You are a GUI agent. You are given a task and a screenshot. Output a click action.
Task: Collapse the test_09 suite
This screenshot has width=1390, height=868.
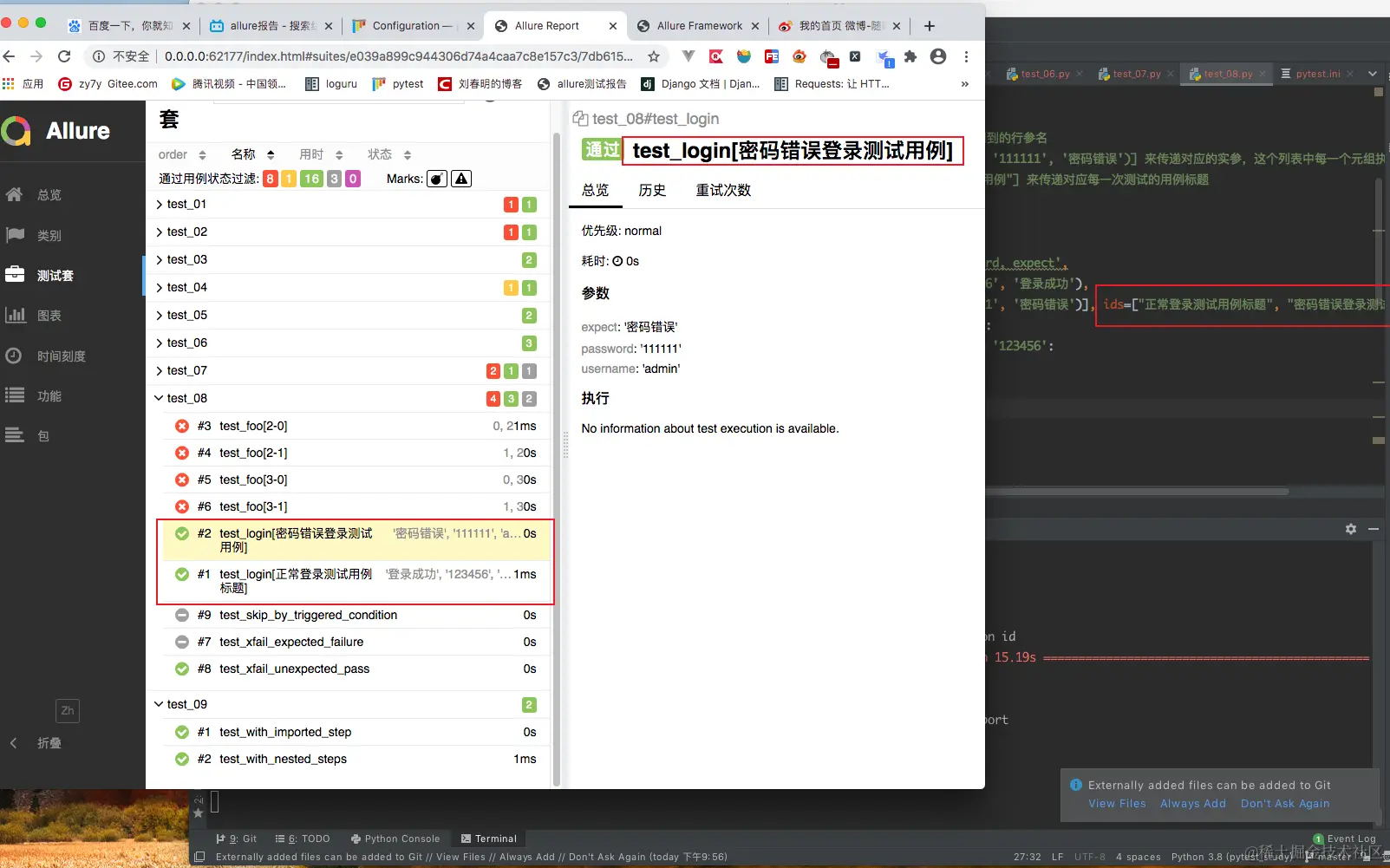click(348, 705)
